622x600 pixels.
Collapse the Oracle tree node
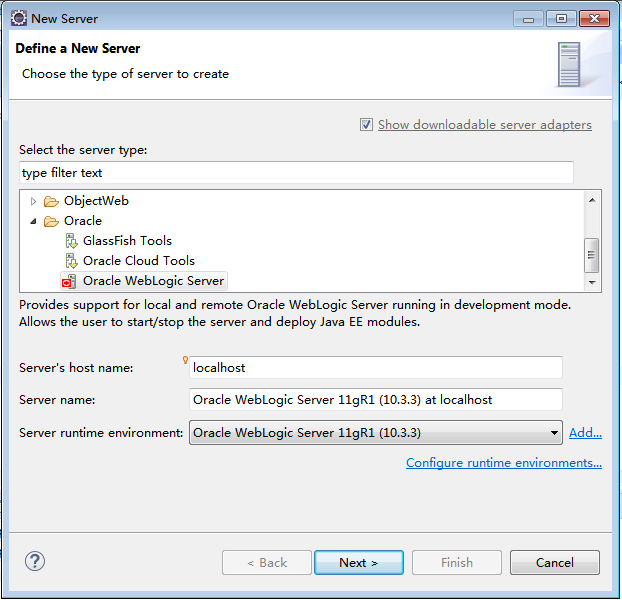click(33, 221)
